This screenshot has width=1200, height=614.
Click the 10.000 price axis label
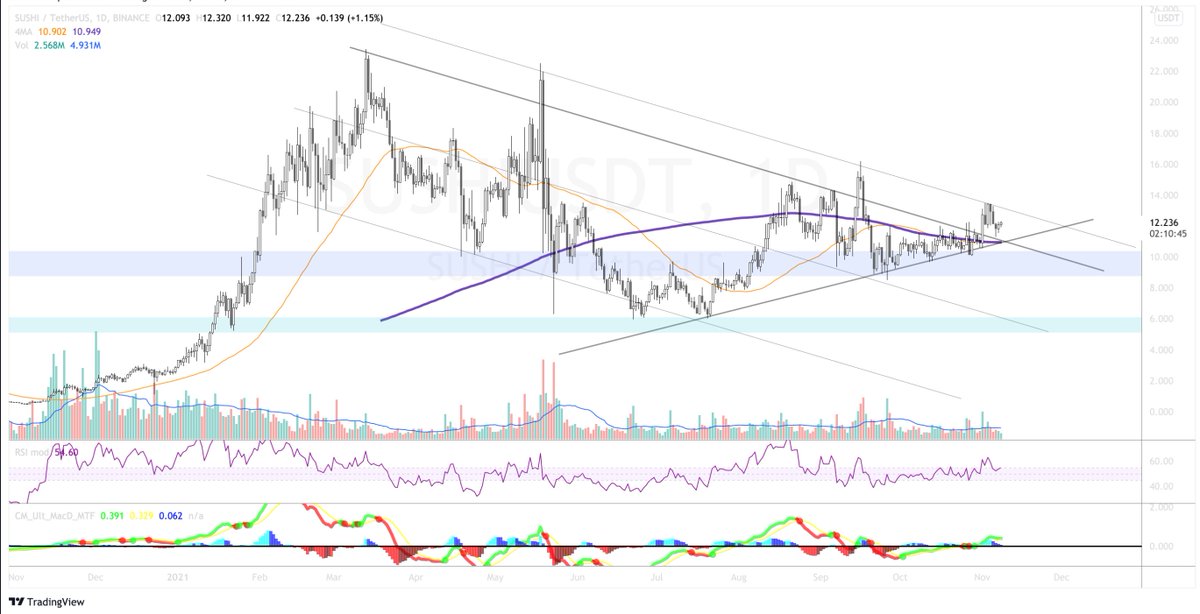coord(1163,257)
